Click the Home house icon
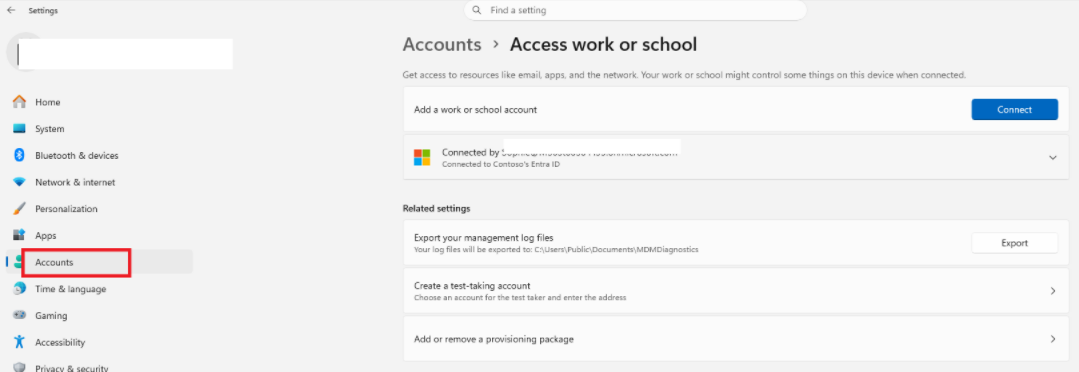Screen dimensions: 1079x372 tap(19, 102)
